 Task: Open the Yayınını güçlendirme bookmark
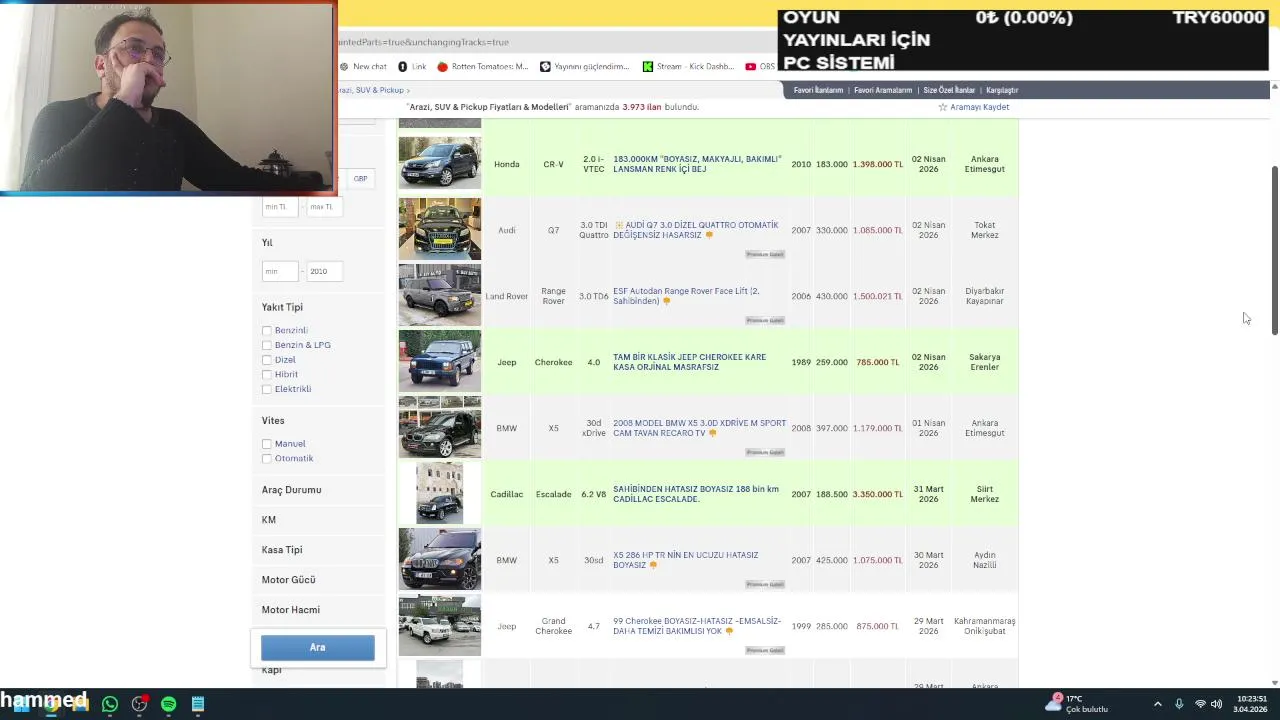[585, 67]
